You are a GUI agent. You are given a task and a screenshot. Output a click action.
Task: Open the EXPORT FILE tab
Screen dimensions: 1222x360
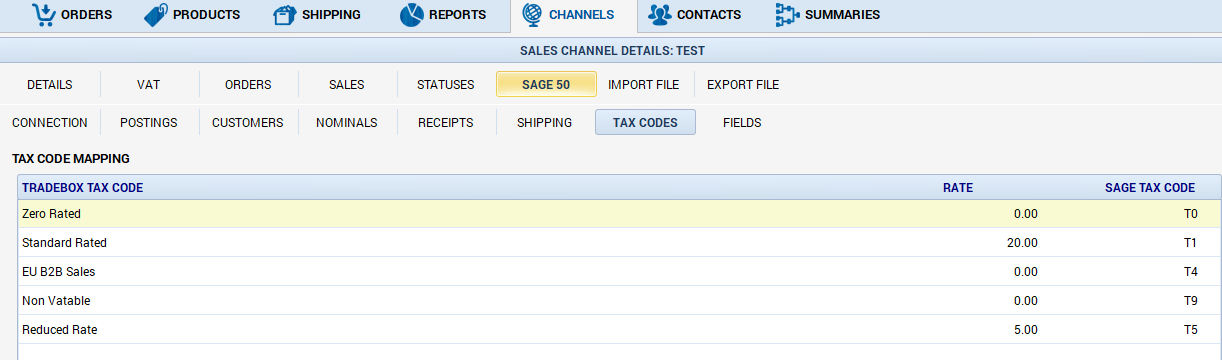(x=743, y=85)
